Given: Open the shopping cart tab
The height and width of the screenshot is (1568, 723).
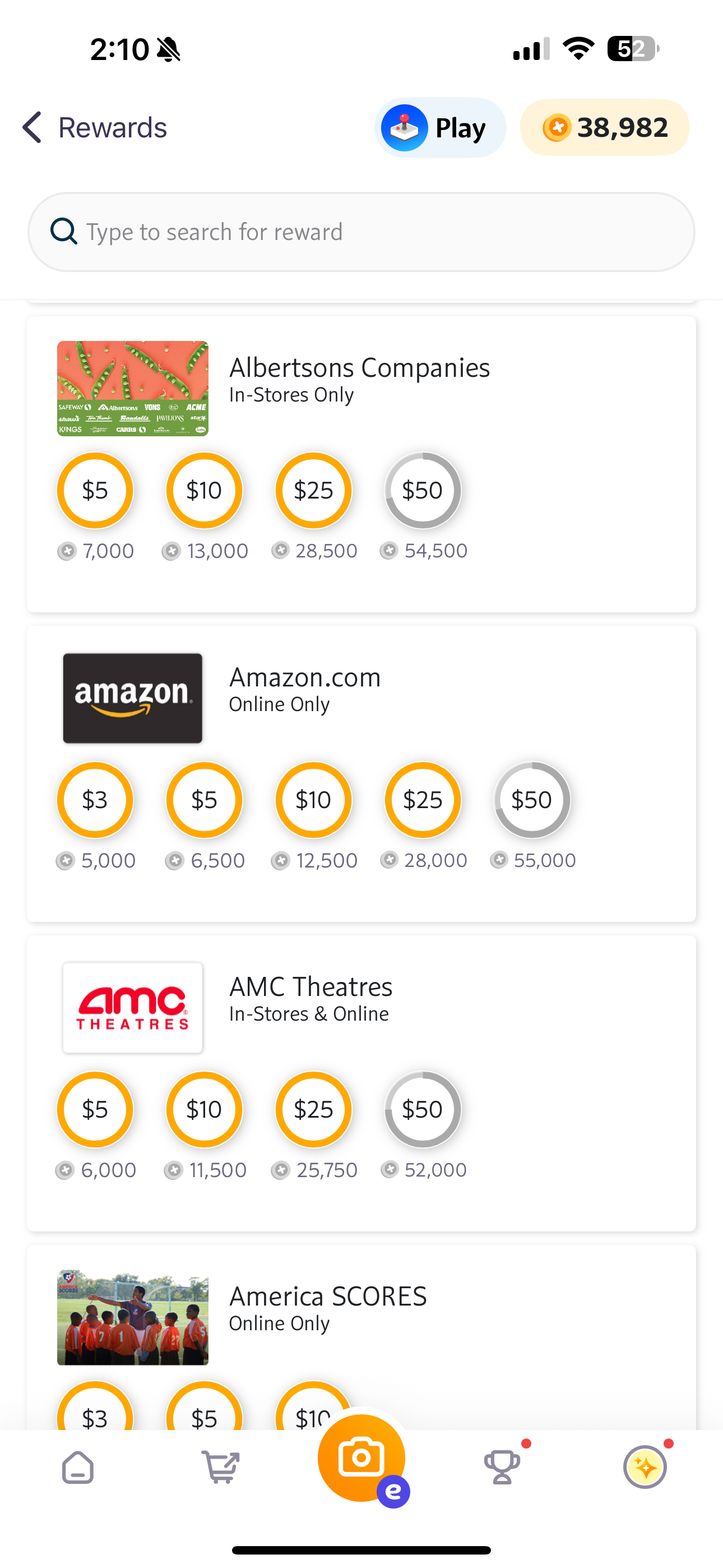Looking at the screenshot, I should (220, 1467).
